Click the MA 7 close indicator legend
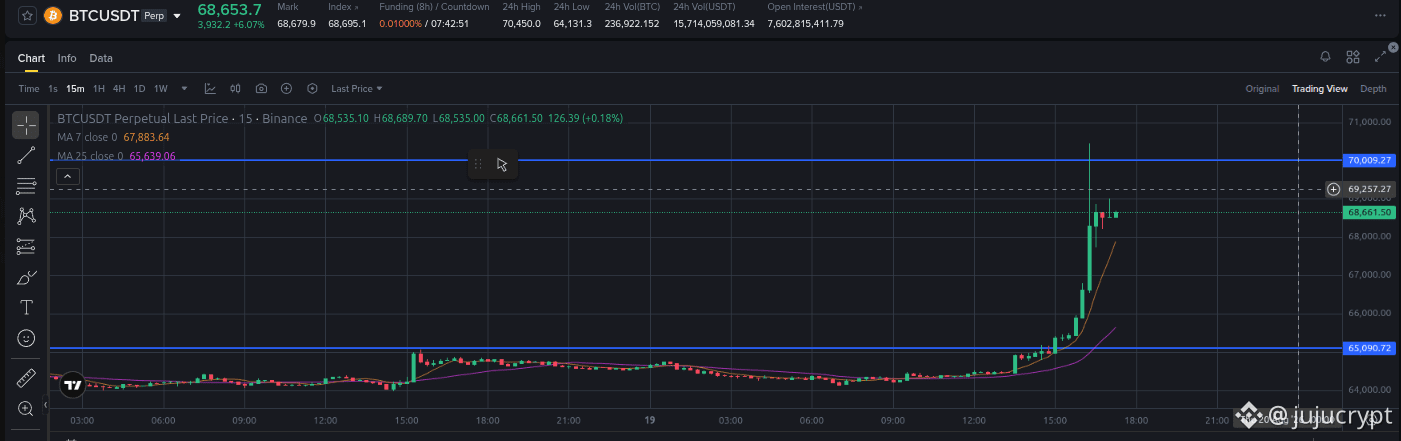Viewport: 1401px width, 441px height. click(113, 137)
